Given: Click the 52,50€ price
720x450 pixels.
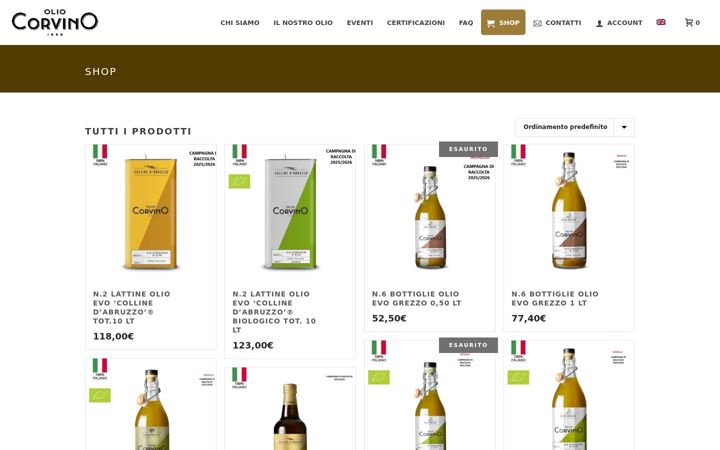Looking at the screenshot, I should (389, 318).
